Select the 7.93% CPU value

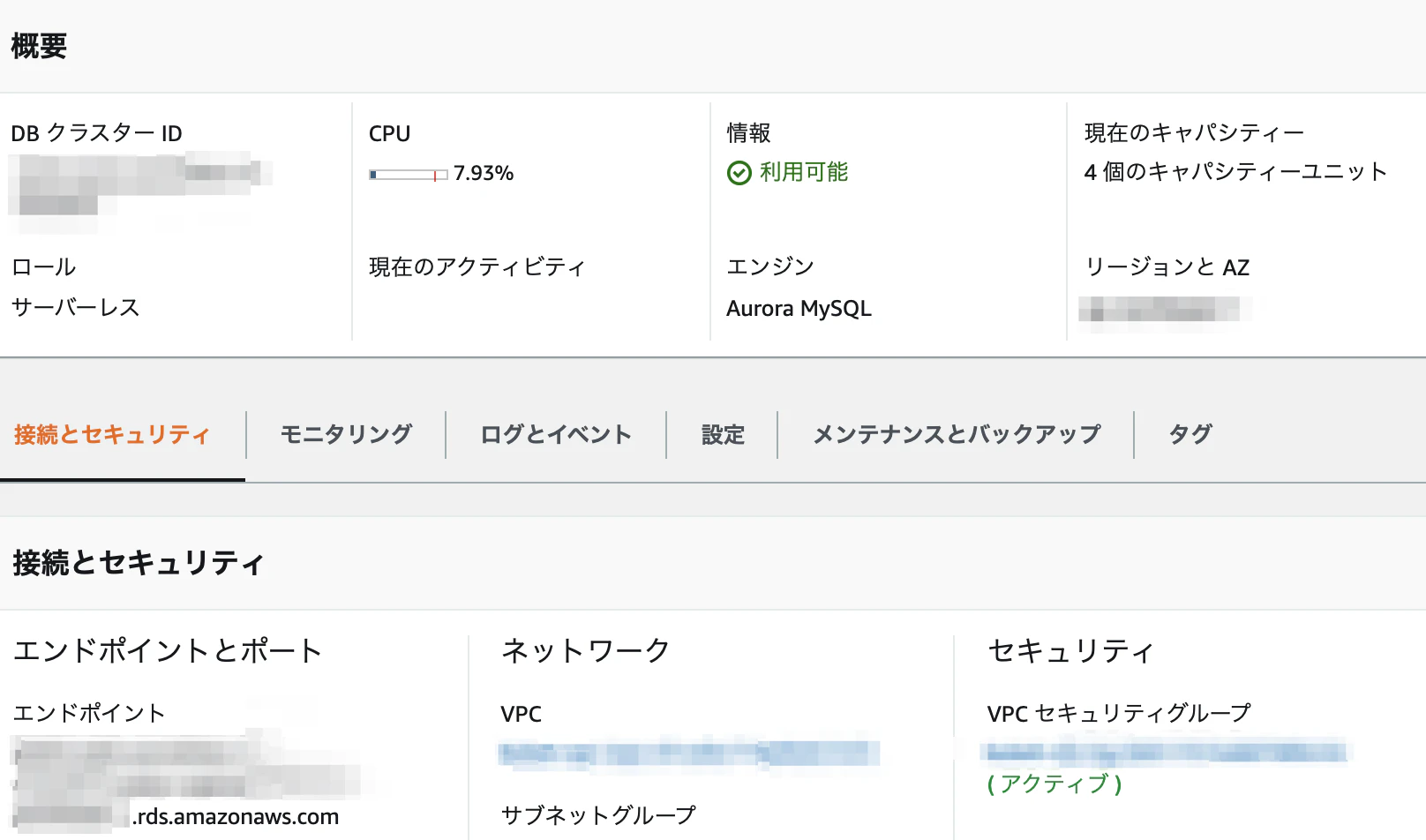pos(484,173)
